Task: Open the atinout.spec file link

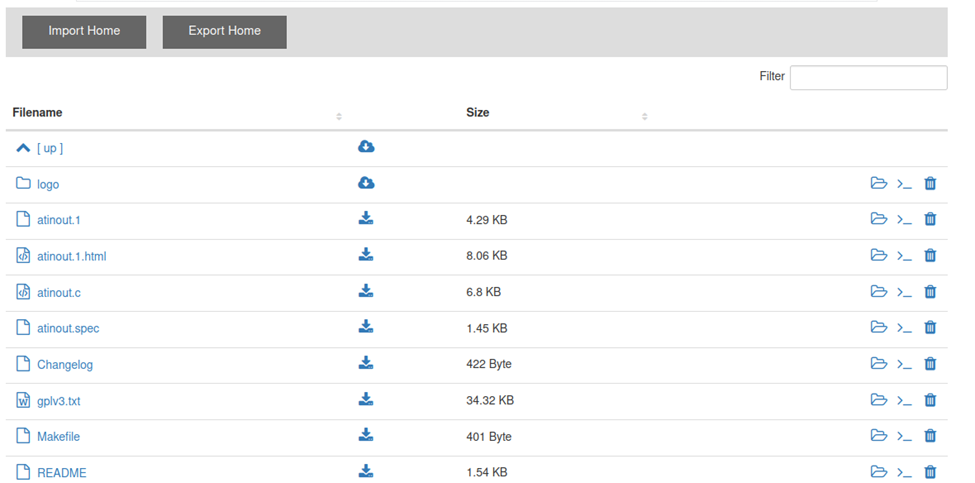Action: [68, 328]
